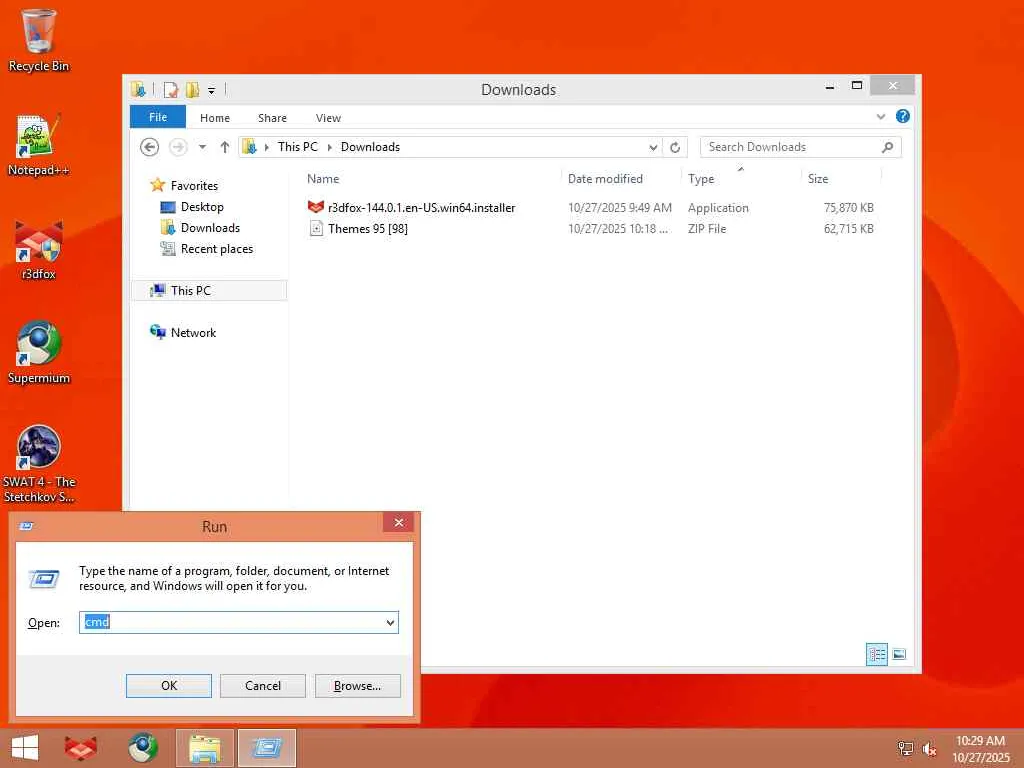The image size is (1024, 768).
Task: Open the Home ribbon tab
Action: click(x=215, y=118)
